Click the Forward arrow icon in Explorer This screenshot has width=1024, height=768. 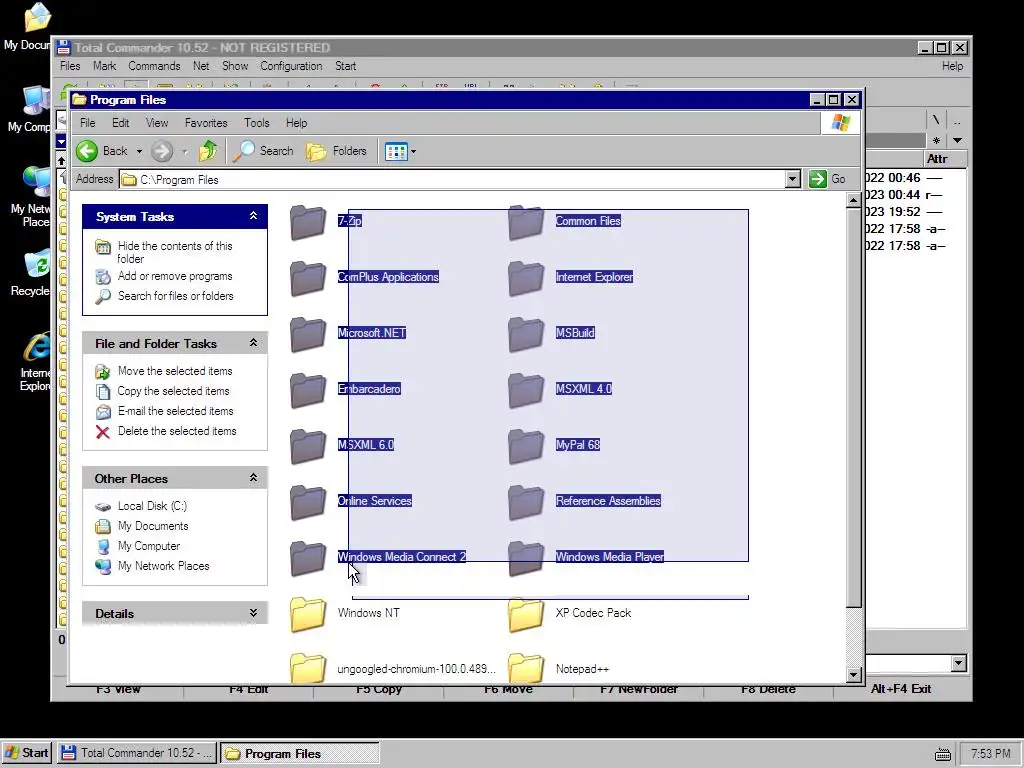(x=161, y=152)
